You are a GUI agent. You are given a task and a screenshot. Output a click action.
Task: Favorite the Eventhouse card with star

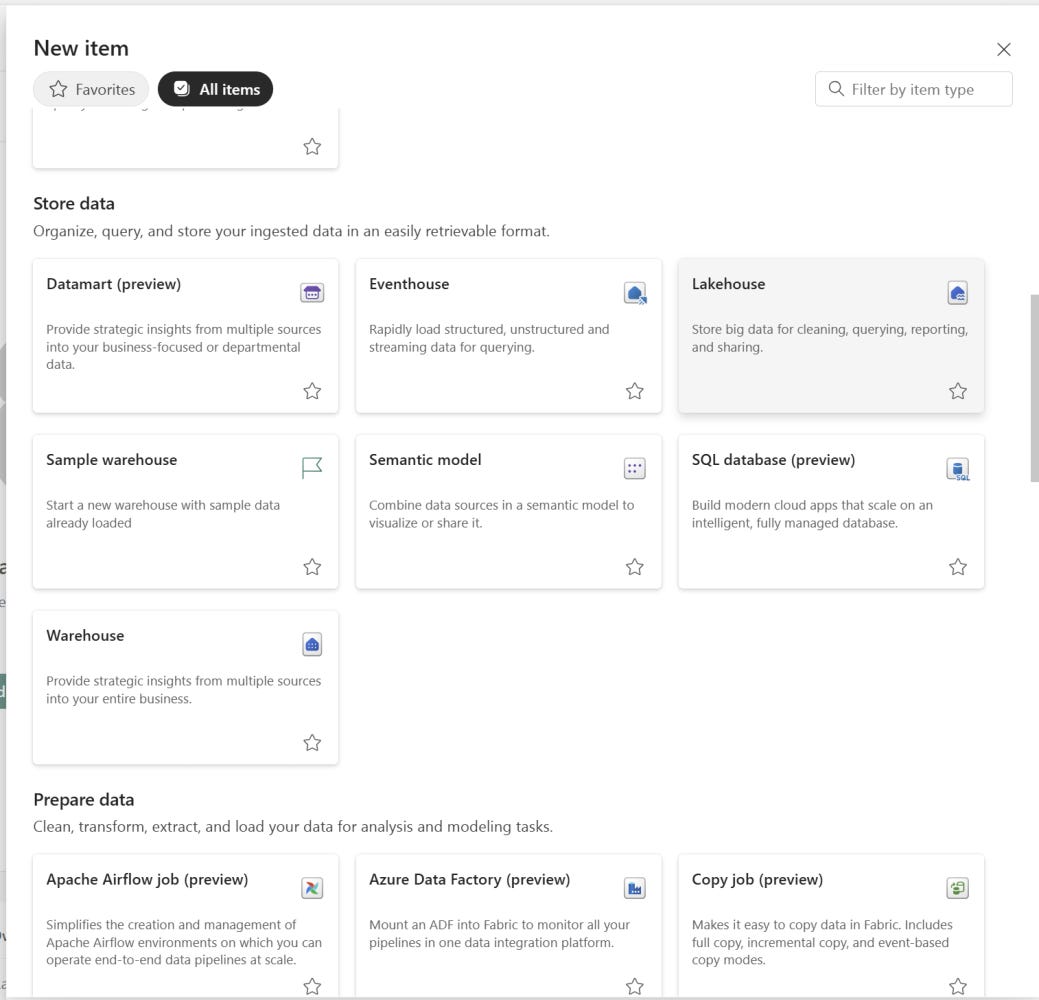click(x=635, y=391)
